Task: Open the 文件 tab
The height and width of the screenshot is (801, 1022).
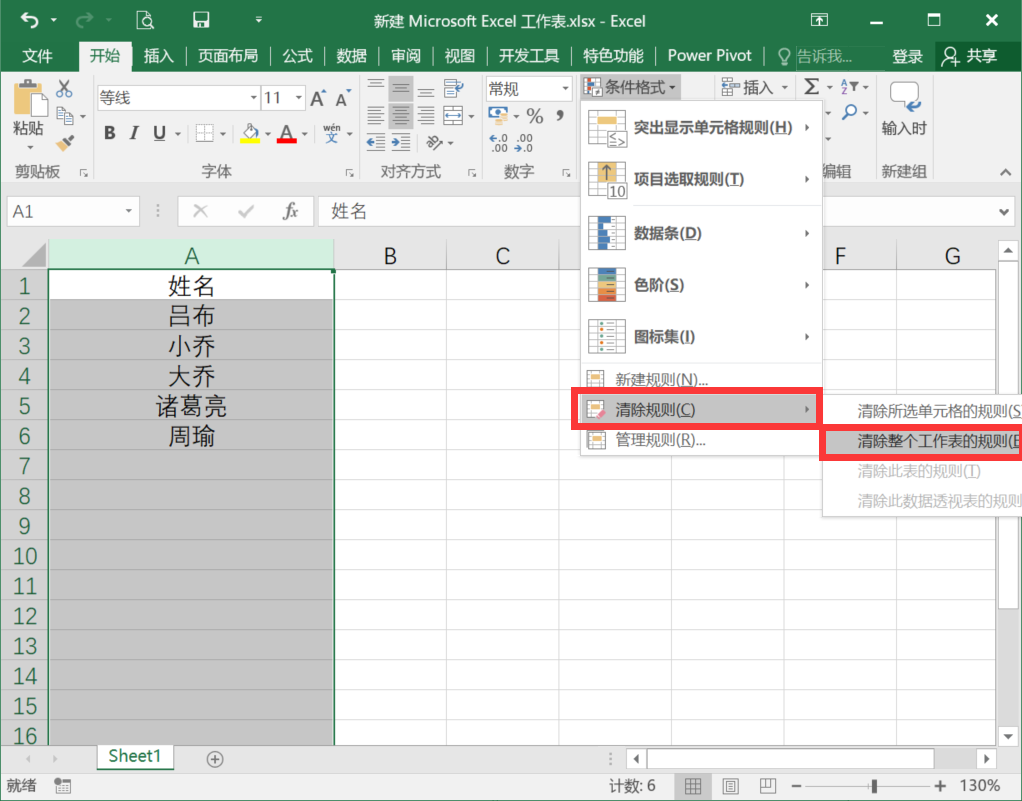Action: pyautogui.click(x=37, y=56)
